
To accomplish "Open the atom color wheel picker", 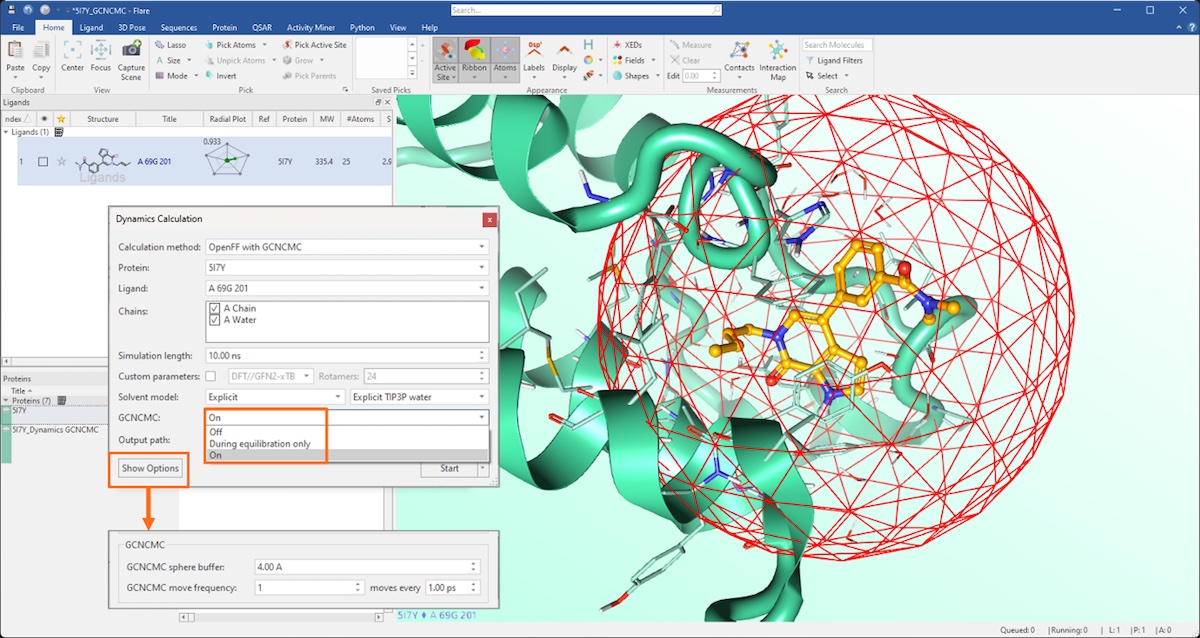I will [588, 60].
